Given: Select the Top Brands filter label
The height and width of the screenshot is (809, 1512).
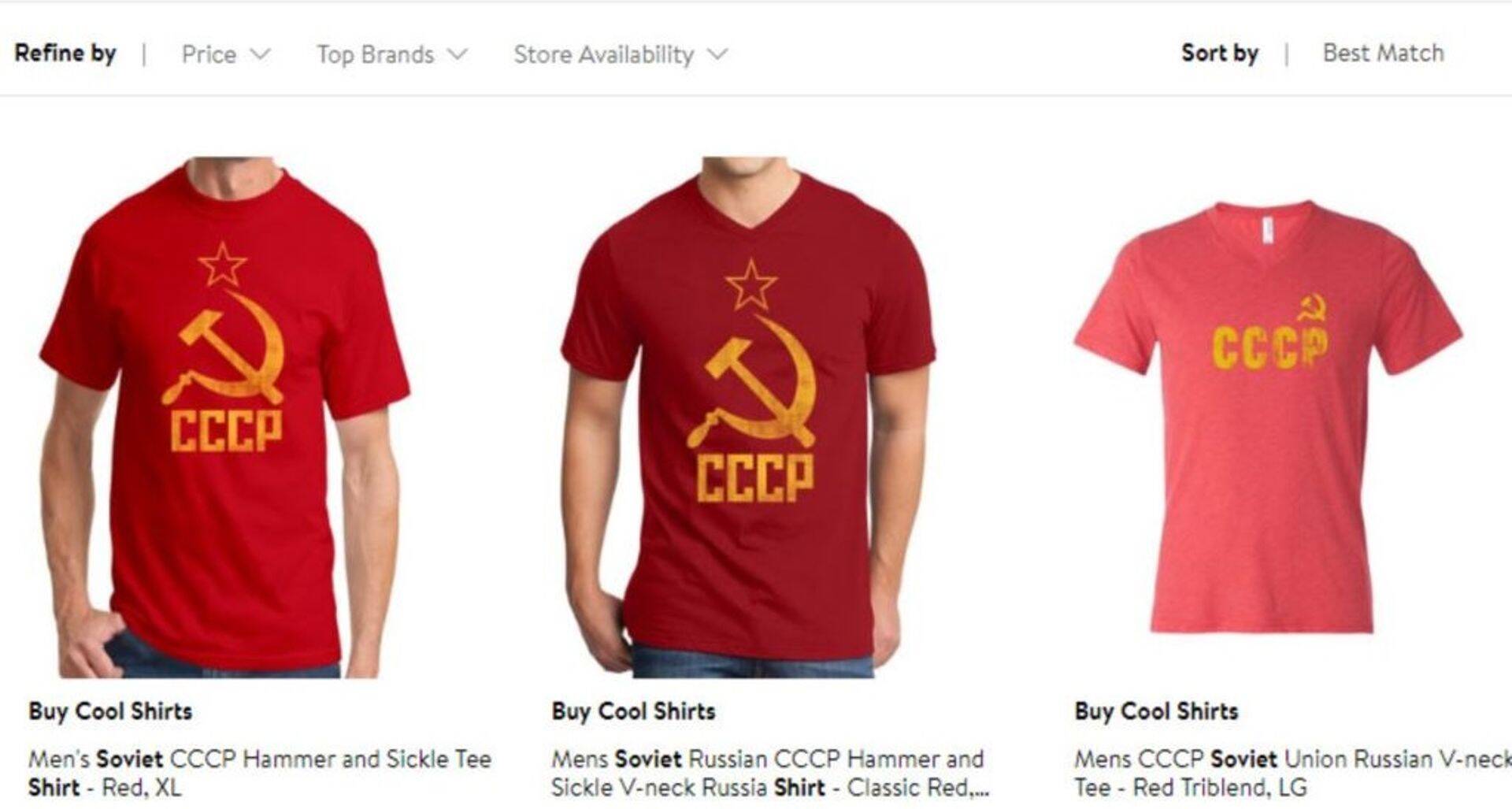Looking at the screenshot, I should (375, 54).
